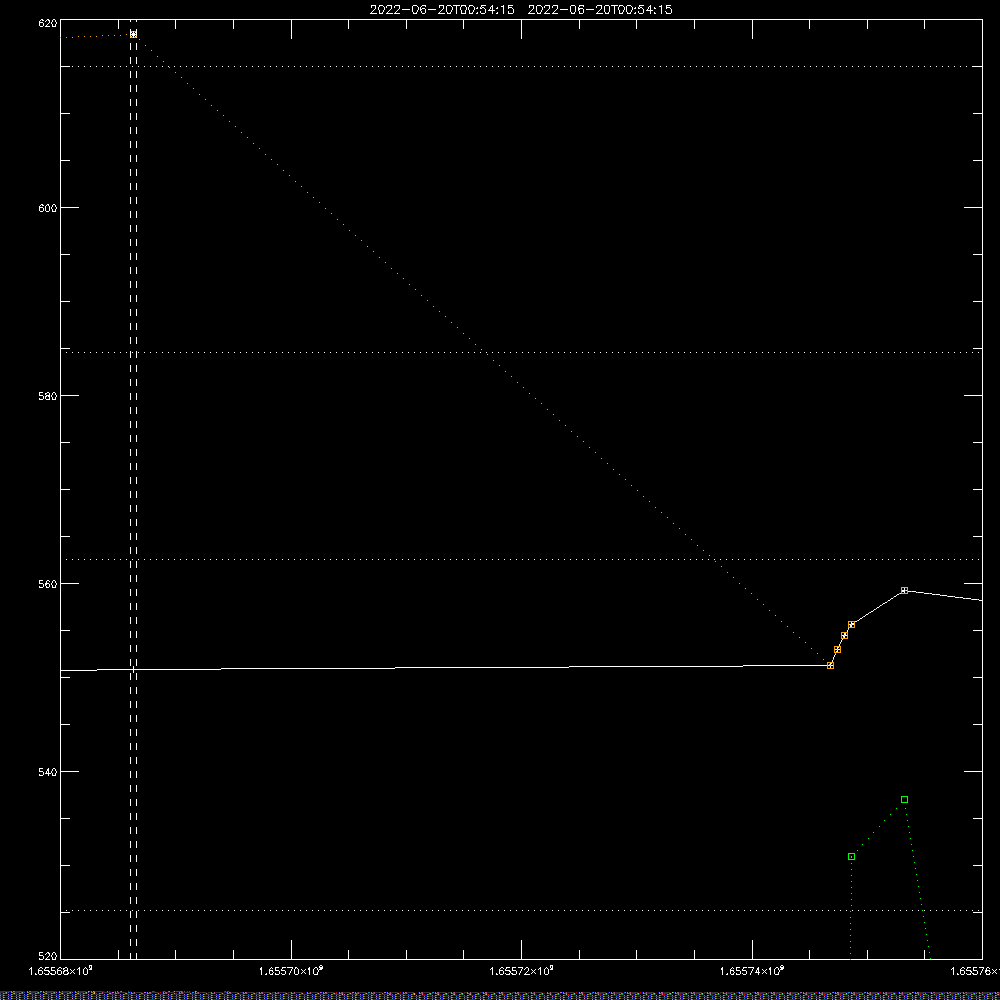Select the orange marker at the 559 peak
This screenshot has height=1000, width=1000.
click(904, 591)
